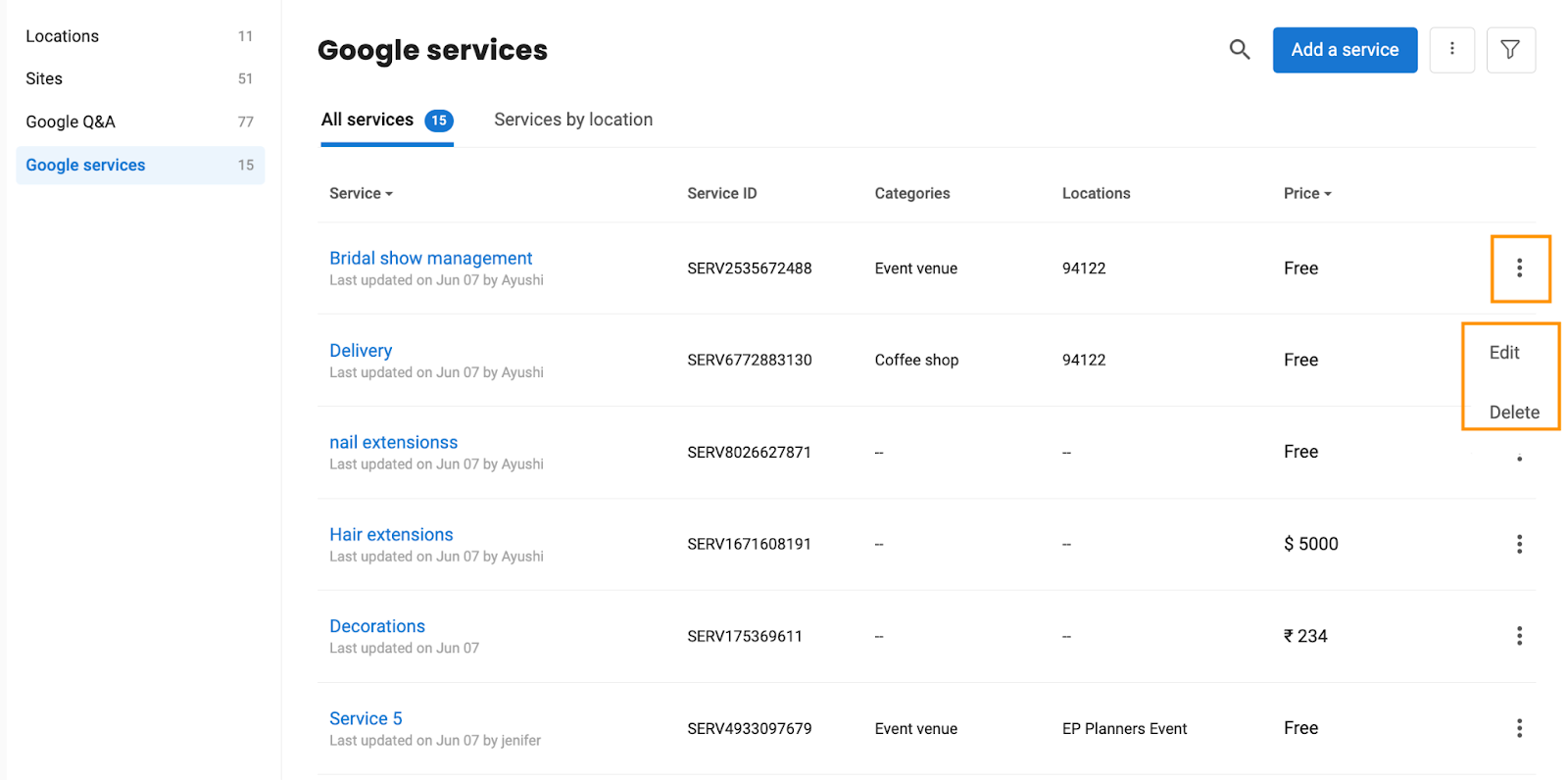Switch to Services by location tab
Screen dimensions: 1568x780
573,120
